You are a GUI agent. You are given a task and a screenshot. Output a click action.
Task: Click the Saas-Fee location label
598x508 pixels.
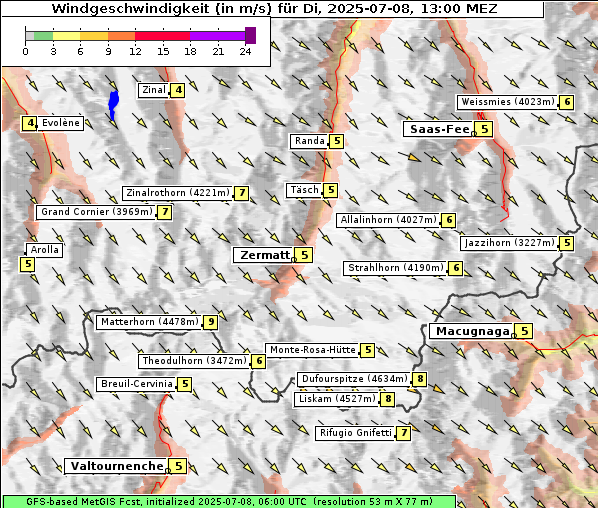(x=439, y=129)
